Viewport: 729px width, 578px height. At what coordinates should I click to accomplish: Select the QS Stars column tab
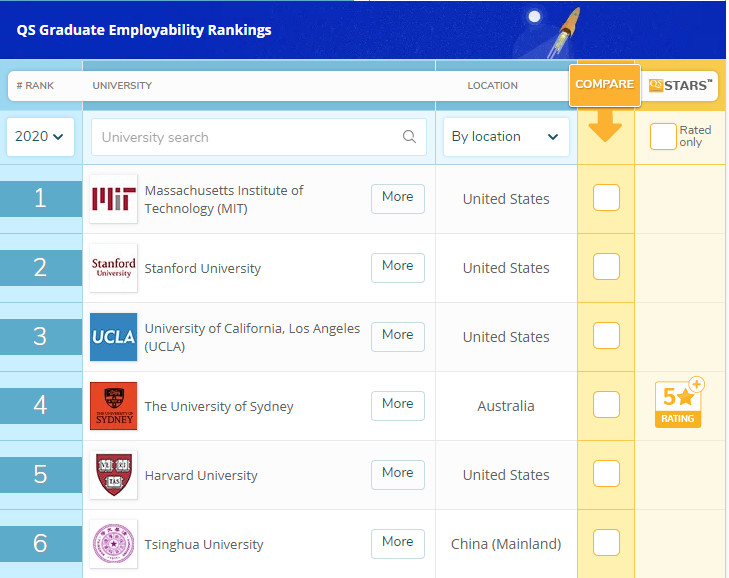(x=681, y=85)
